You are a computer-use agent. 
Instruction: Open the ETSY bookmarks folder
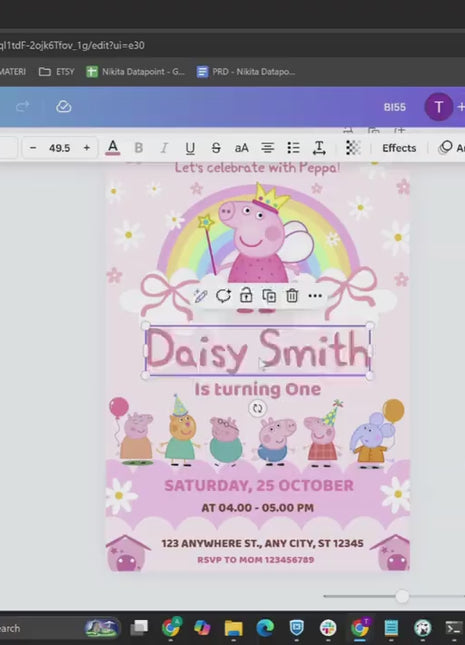pos(56,72)
